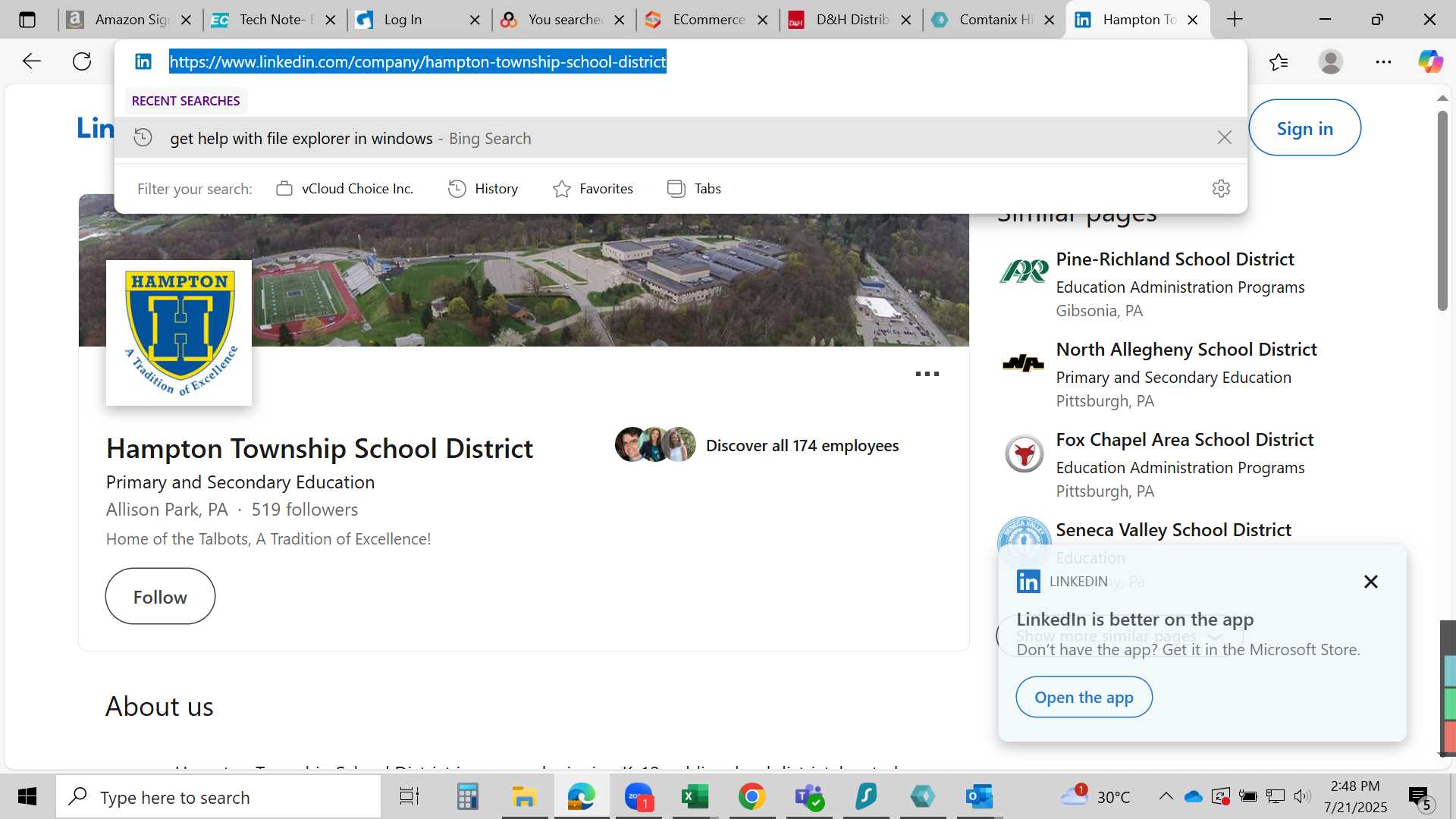This screenshot has width=1456, height=819.
Task: Open a new browser tab
Action: pos(1235,20)
